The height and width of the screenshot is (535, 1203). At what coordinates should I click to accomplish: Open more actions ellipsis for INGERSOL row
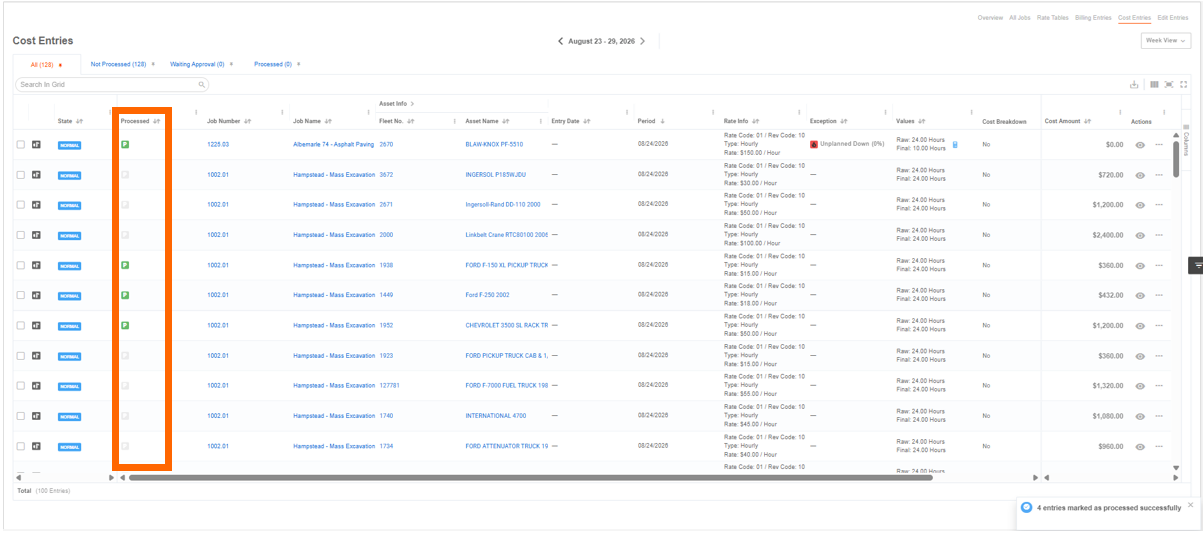1159,175
